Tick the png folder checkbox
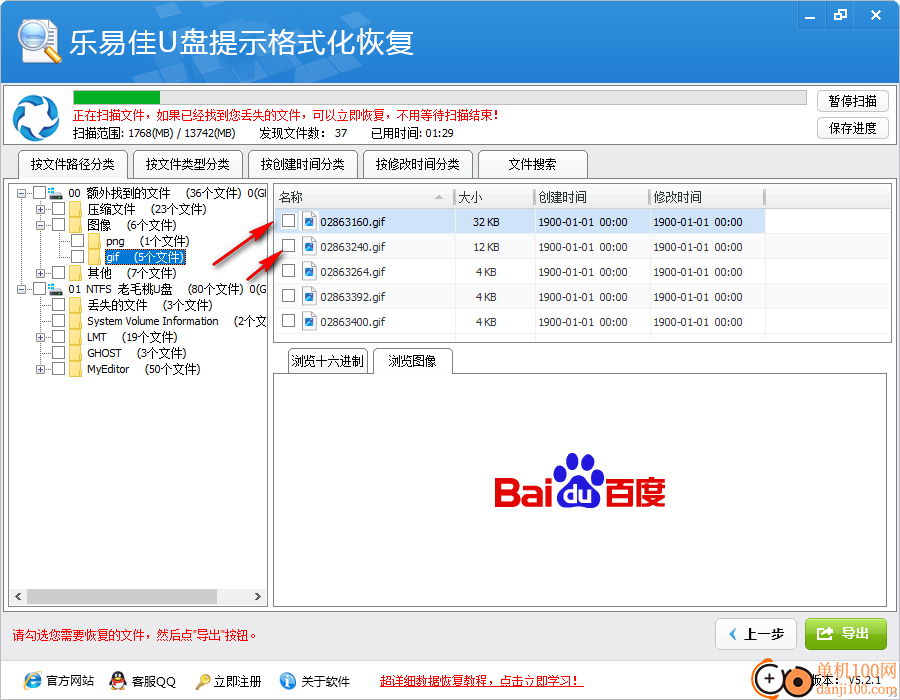Viewport: 900px width, 700px height. (77, 240)
